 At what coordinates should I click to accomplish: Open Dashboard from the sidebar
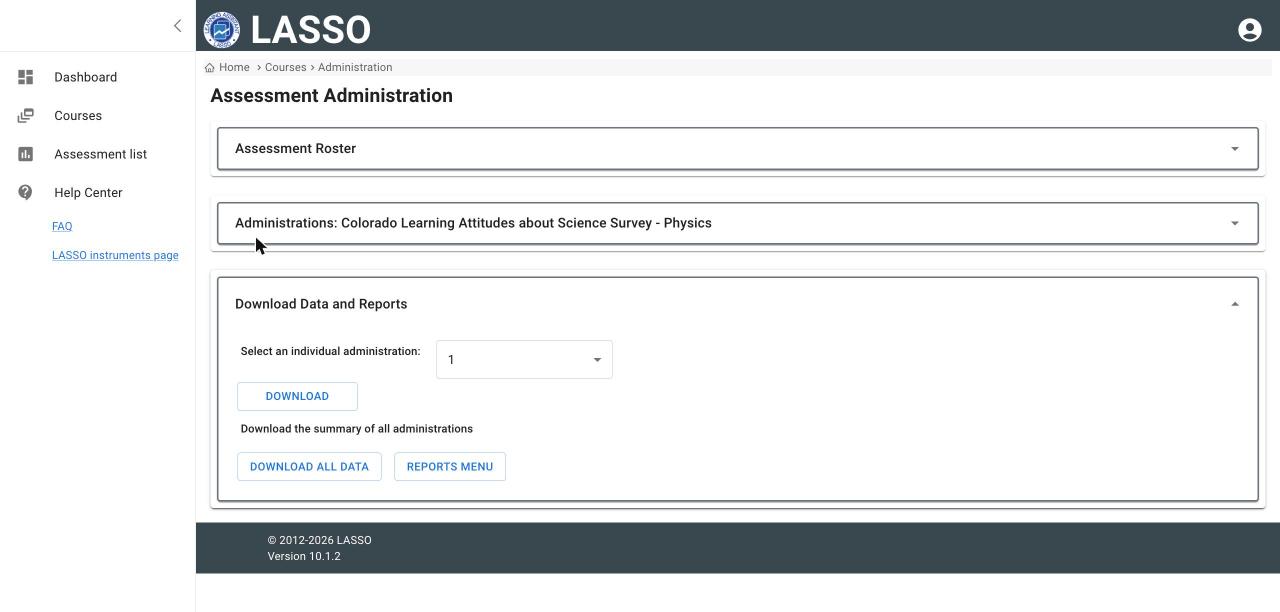point(85,77)
